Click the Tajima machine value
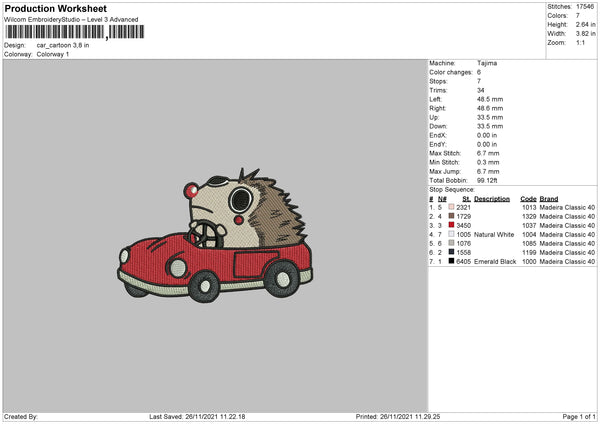The height and width of the screenshot is (424, 600). click(487, 63)
